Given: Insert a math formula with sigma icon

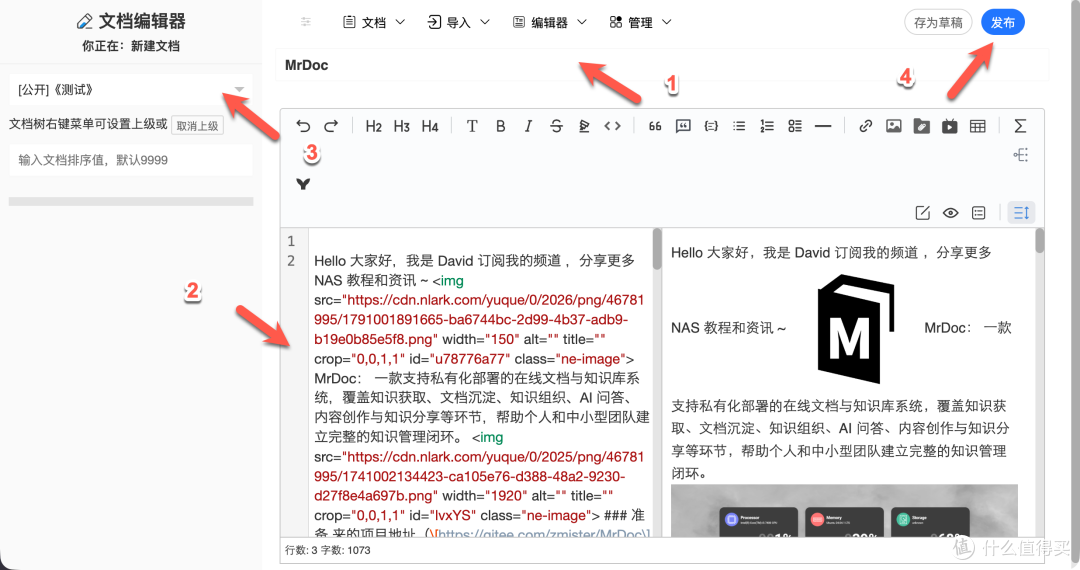Looking at the screenshot, I should 1020,126.
